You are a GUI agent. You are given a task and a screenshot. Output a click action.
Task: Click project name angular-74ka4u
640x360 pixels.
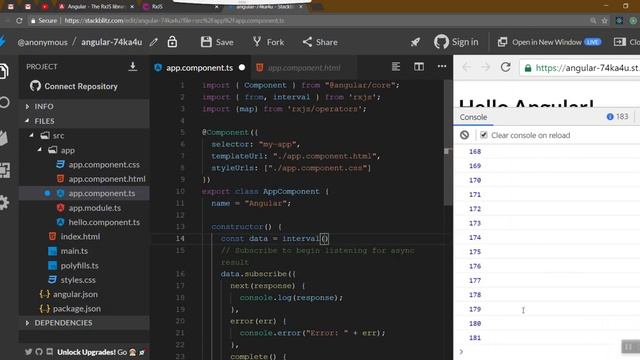111,42
